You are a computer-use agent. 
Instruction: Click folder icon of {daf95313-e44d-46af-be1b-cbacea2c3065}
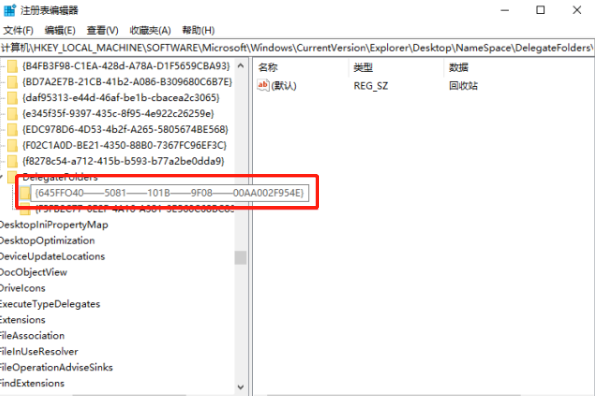coord(13,98)
